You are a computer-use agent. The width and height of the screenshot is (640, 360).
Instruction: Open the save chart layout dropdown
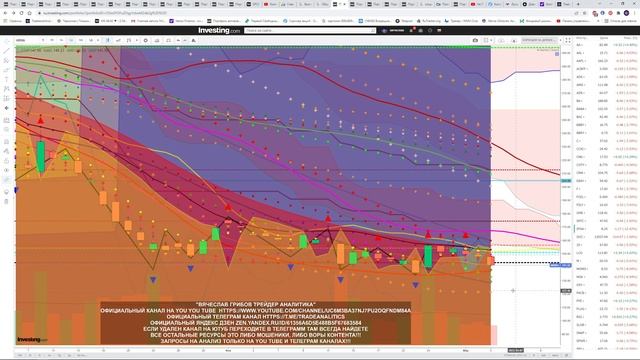tap(539, 40)
